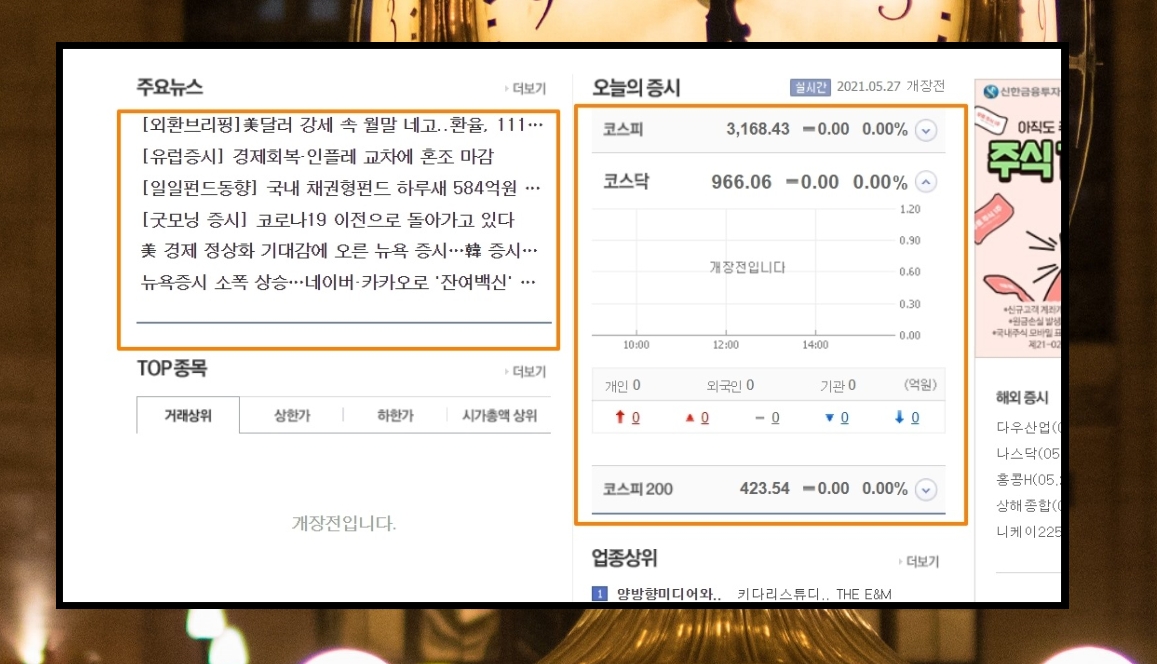This screenshot has height=664, width=1157.
Task: Open the 키다리스튜디.. stock link
Action: (783, 594)
